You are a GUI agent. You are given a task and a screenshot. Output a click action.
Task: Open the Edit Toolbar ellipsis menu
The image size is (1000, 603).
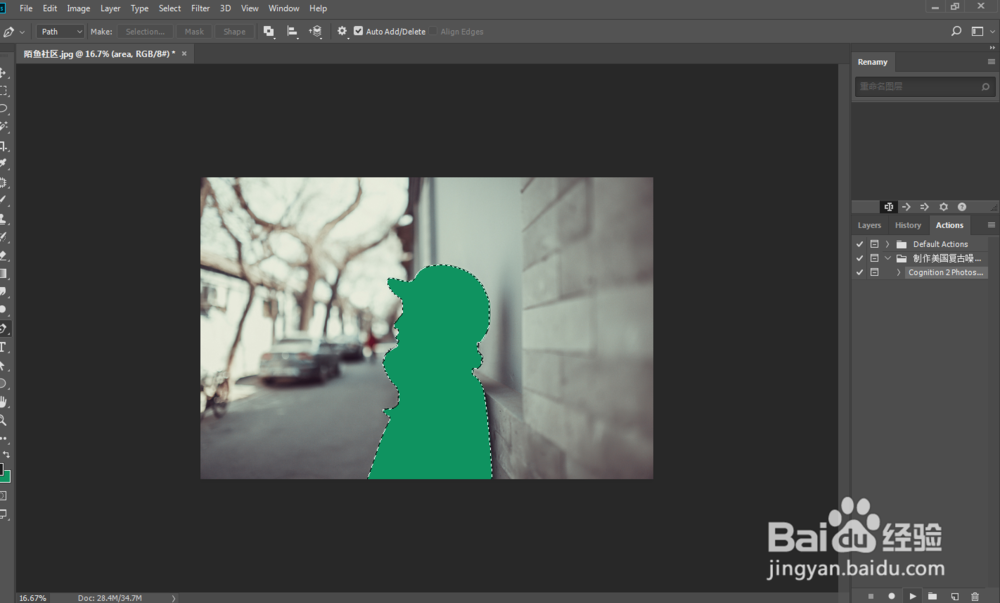3,439
